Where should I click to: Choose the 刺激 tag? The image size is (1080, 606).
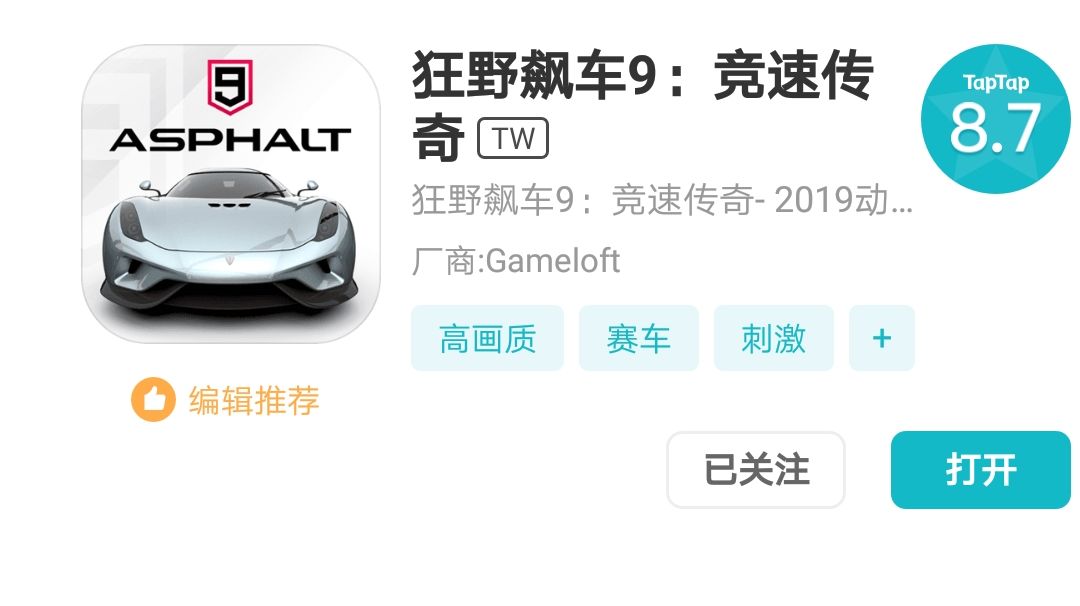coord(773,338)
